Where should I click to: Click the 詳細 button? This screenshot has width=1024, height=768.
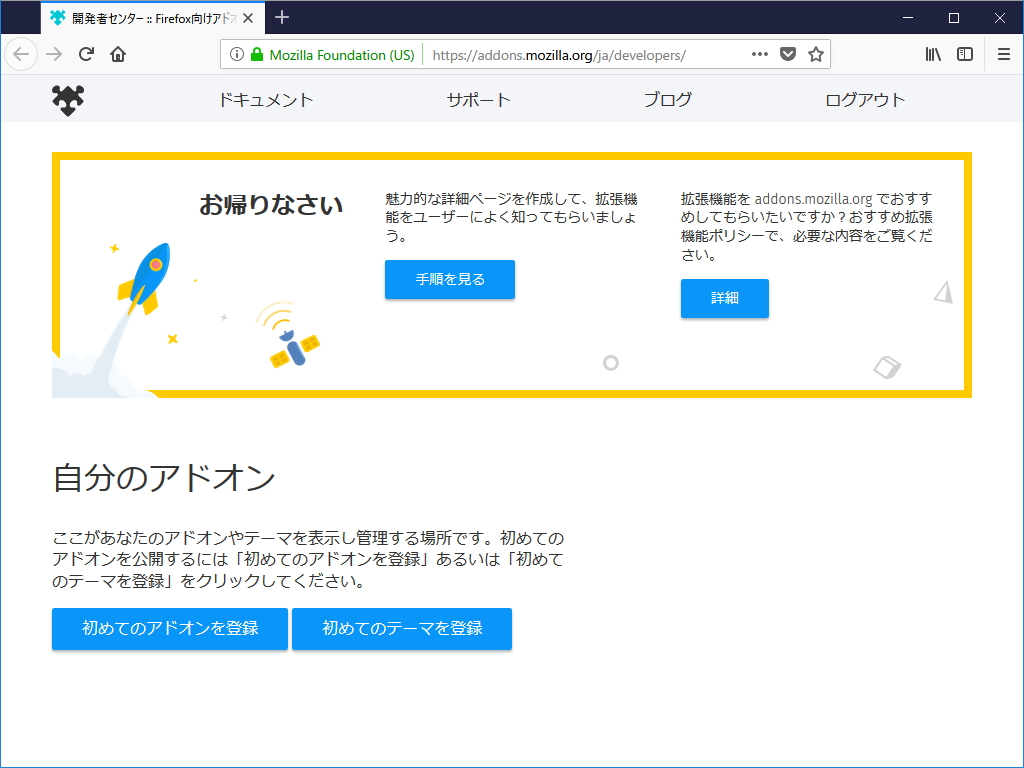coord(724,298)
